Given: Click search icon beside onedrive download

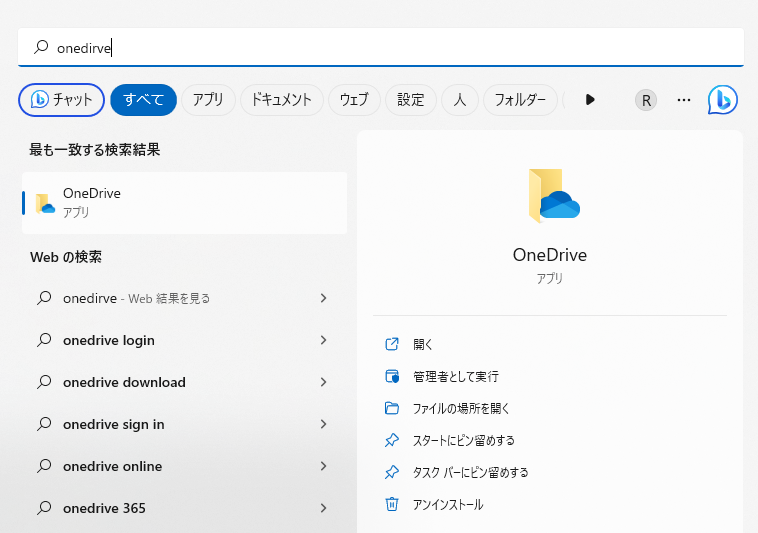Looking at the screenshot, I should pos(44,382).
